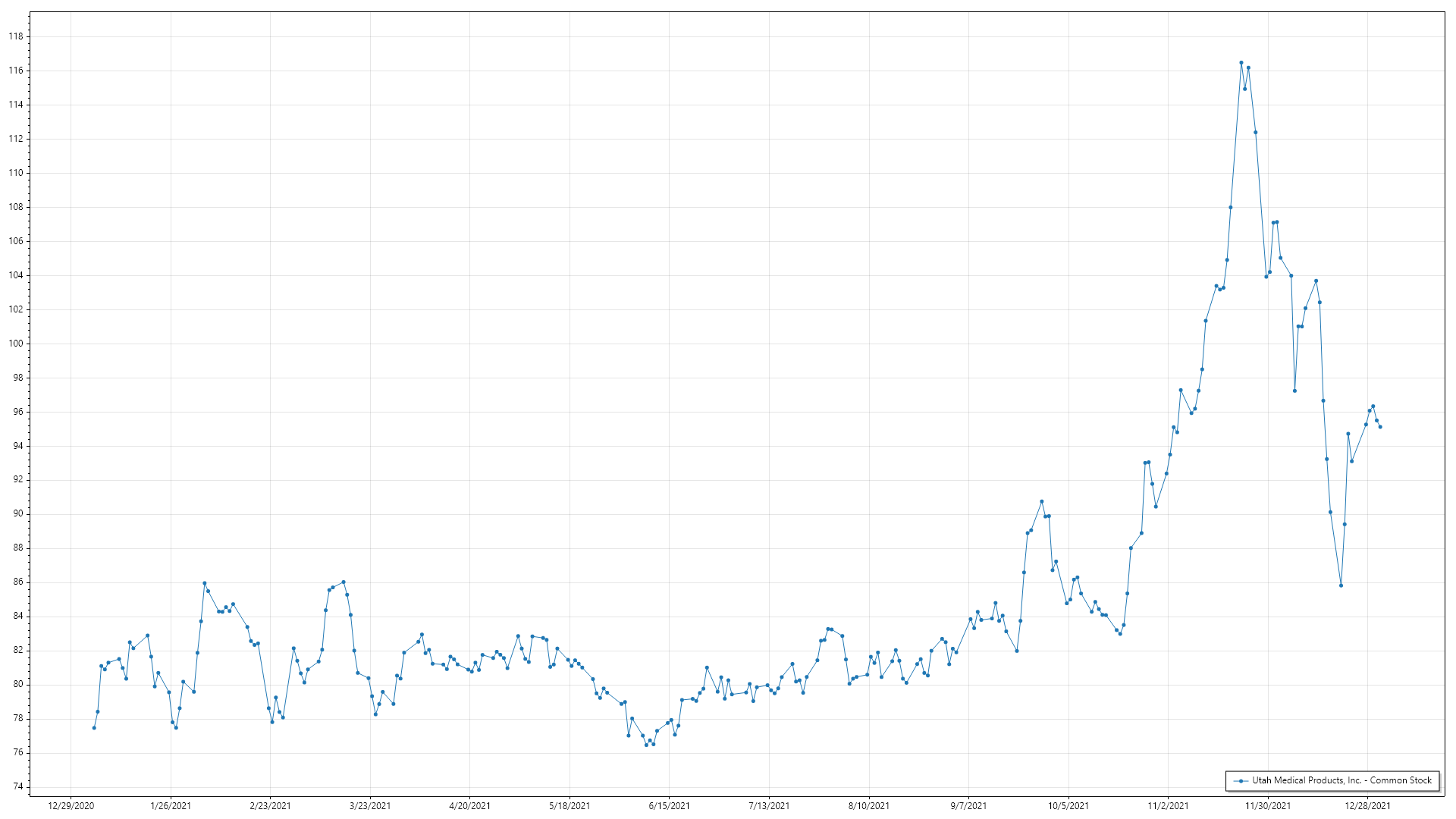1456x819 pixels.
Task: Click the first data point of the series
Action: (94, 728)
